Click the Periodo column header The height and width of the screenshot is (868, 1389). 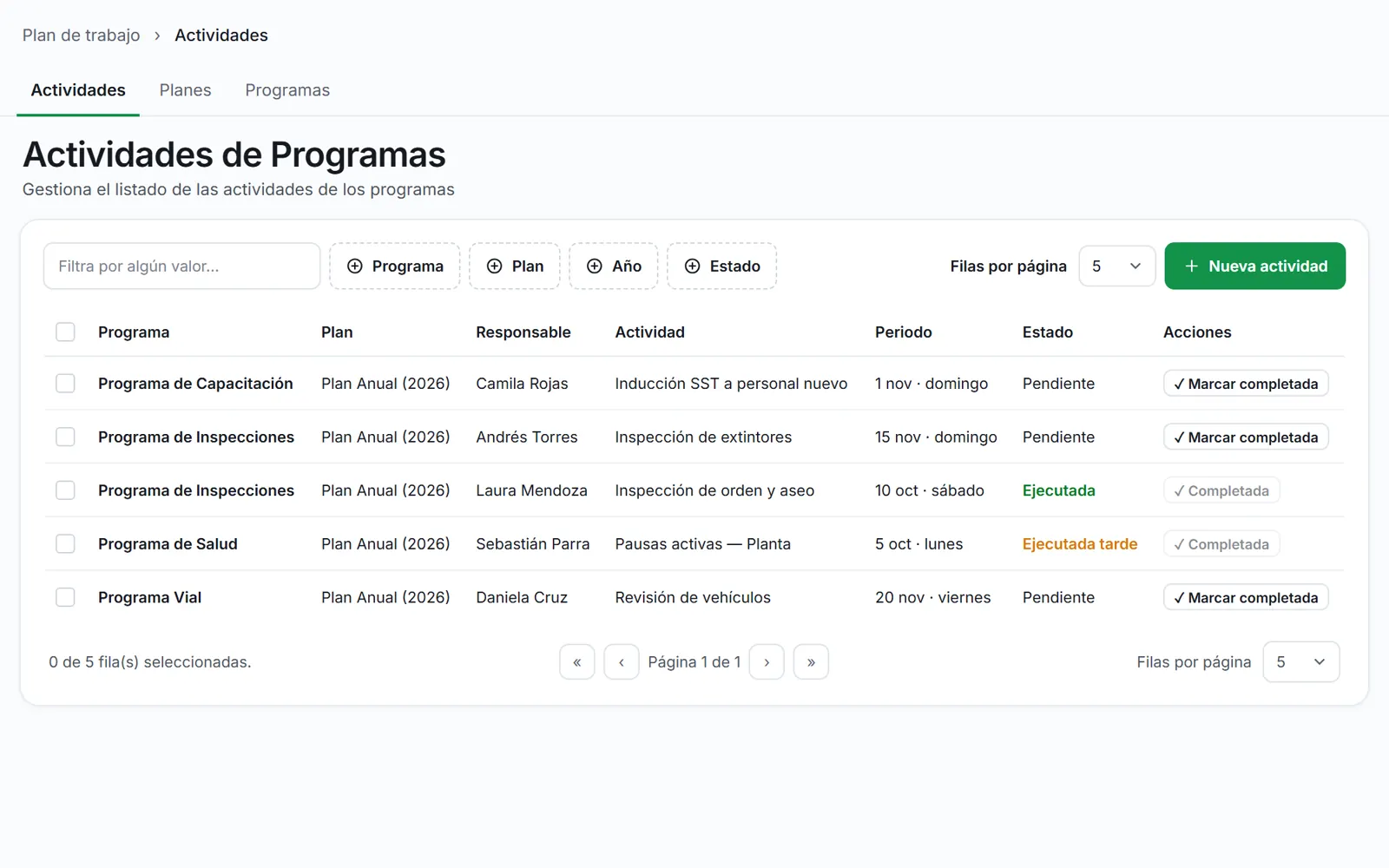[904, 332]
